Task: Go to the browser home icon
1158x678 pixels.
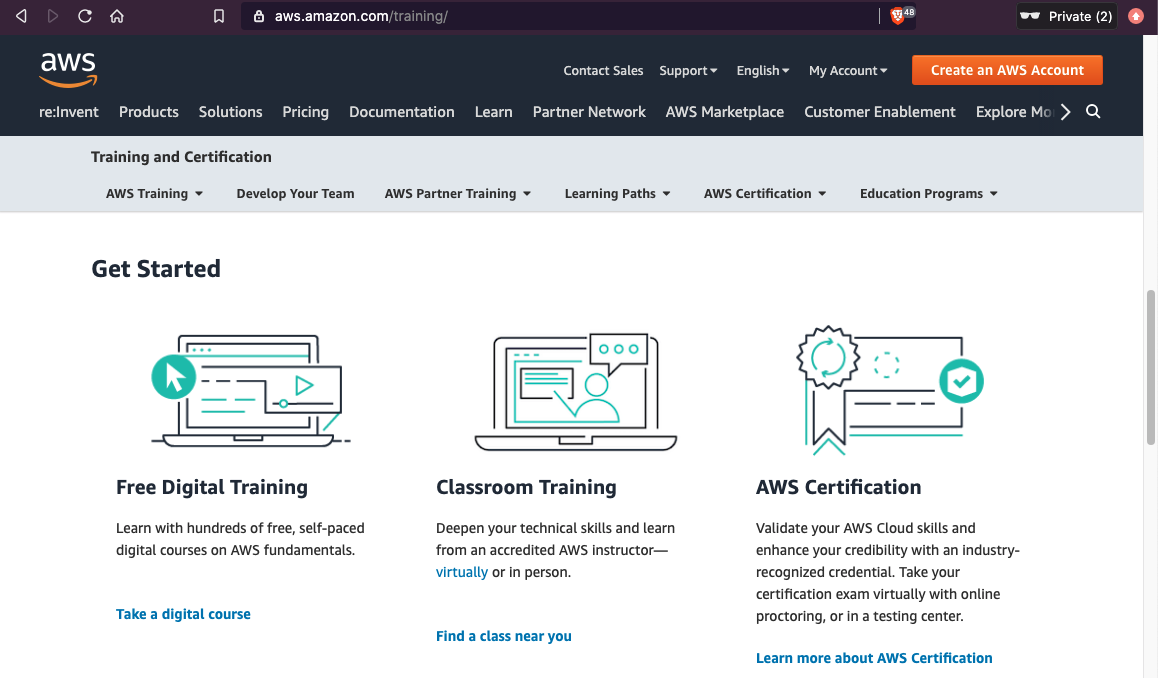Action: pos(117,16)
